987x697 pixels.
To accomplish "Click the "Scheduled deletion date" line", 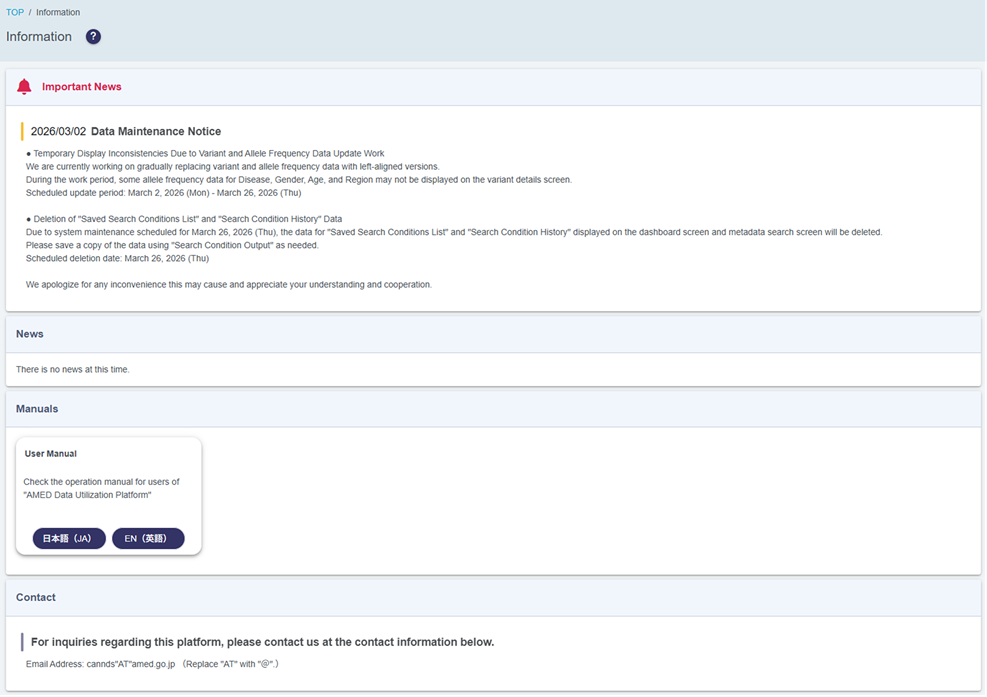I will tap(117, 258).
